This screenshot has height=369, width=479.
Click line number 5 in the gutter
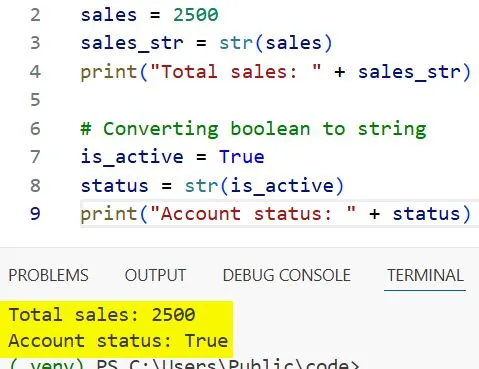pos(35,100)
